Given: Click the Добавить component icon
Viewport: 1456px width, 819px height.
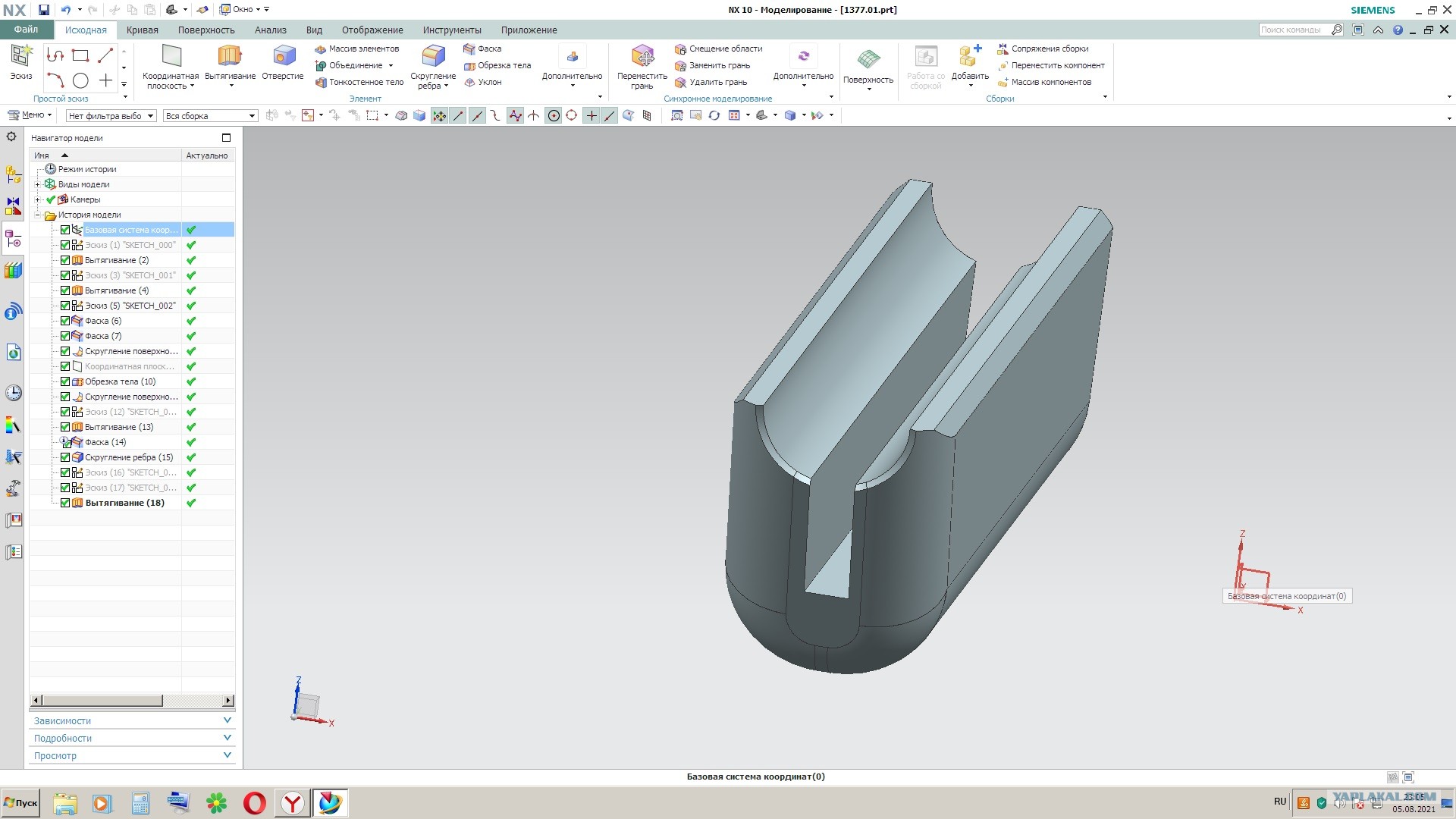Looking at the screenshot, I should pyautogui.click(x=969, y=57).
